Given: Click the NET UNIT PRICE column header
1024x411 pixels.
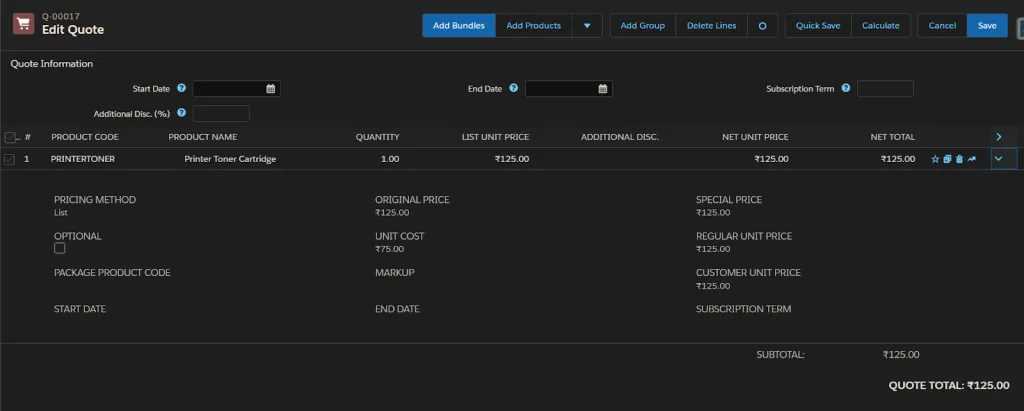Looking at the screenshot, I should coord(755,137).
